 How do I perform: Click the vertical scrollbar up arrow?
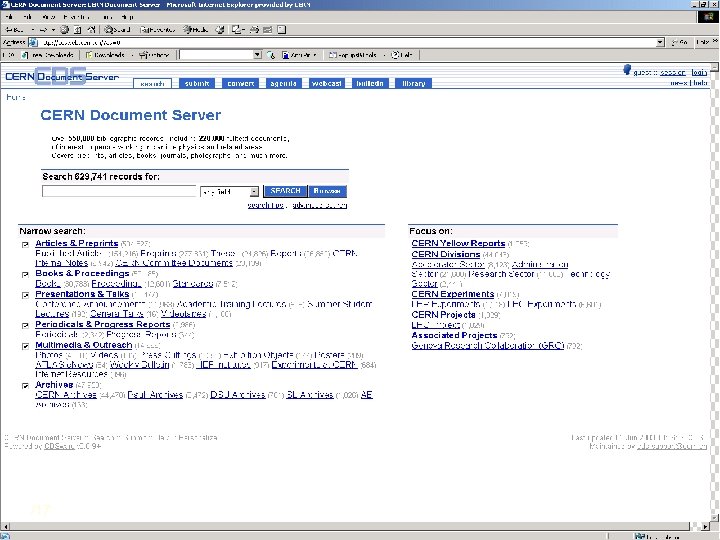point(715,67)
